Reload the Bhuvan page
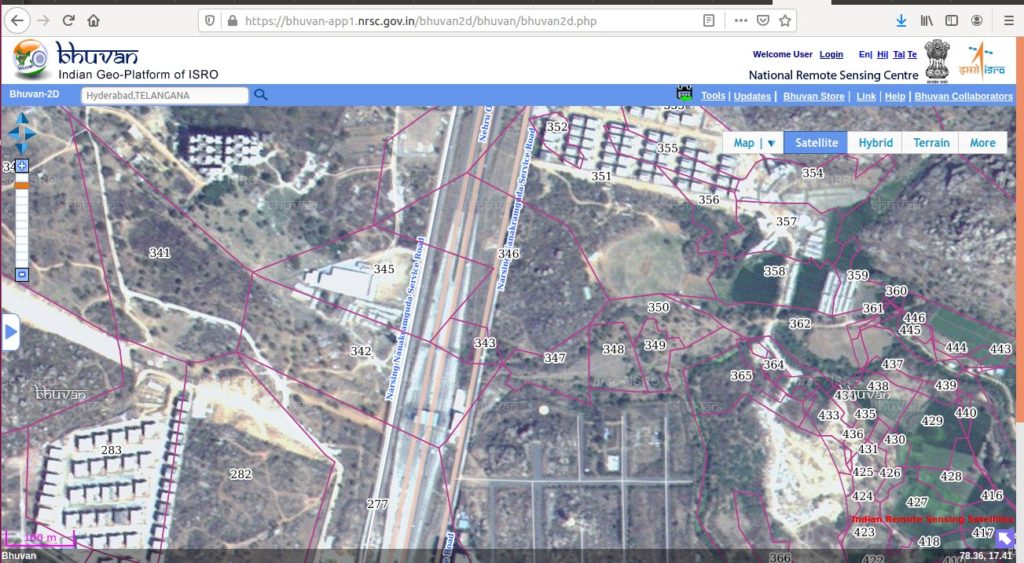1024x563 pixels. click(69, 20)
